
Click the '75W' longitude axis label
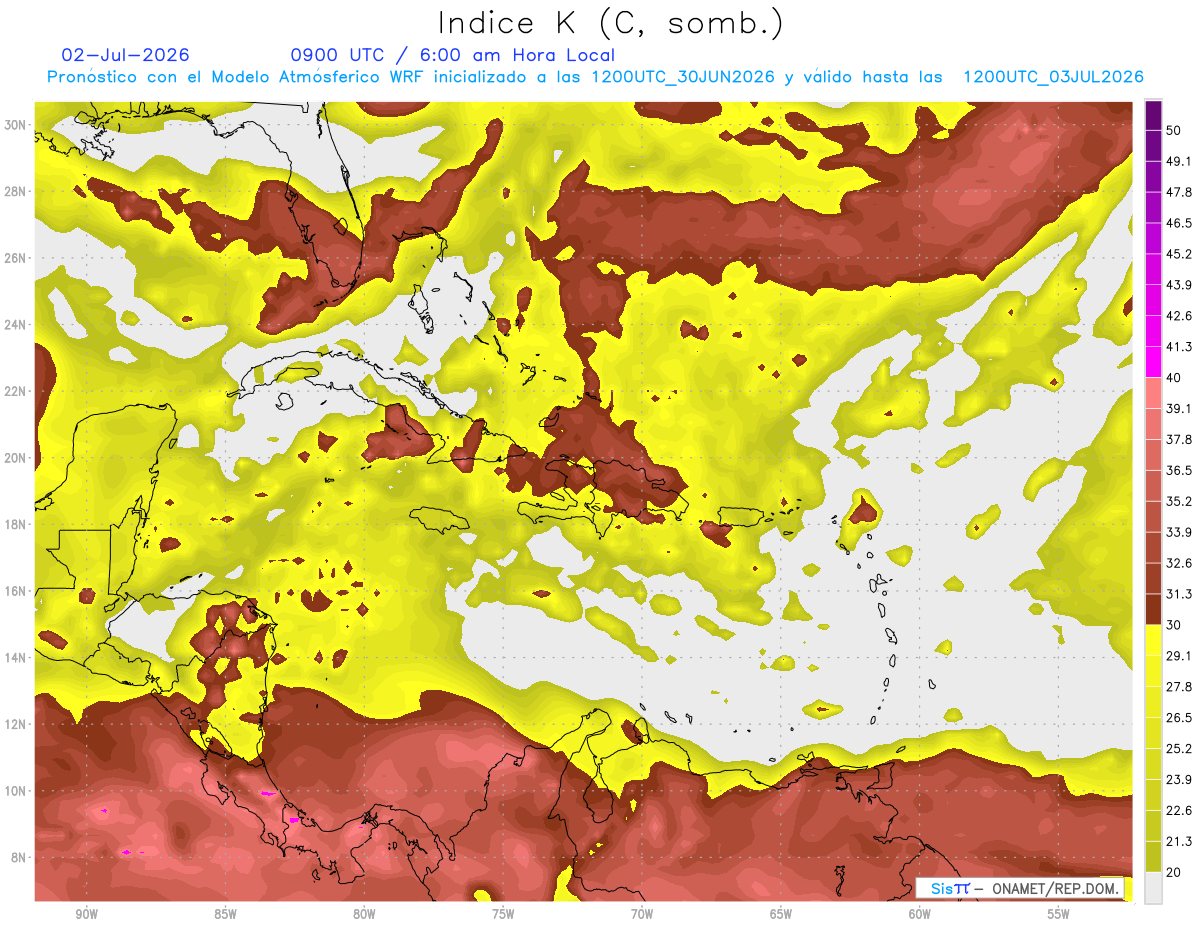tap(503, 915)
